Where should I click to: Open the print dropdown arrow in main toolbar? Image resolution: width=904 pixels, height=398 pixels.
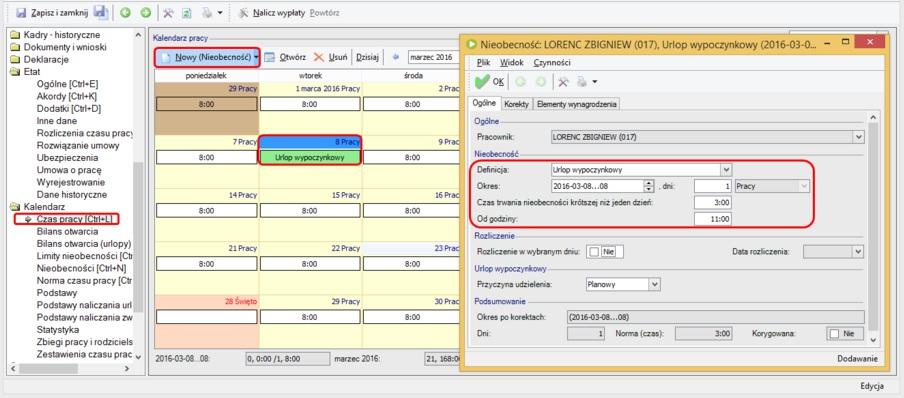[x=220, y=13]
